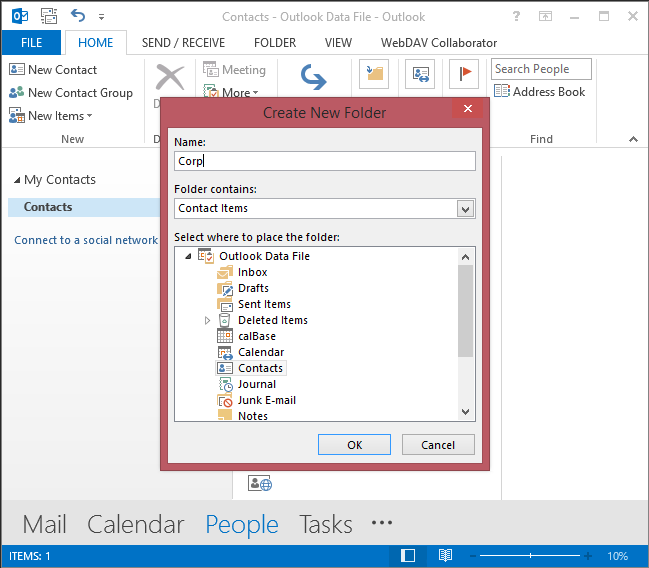The height and width of the screenshot is (568, 649).
Task: Select the Drafts folder in tree
Action: 253,288
